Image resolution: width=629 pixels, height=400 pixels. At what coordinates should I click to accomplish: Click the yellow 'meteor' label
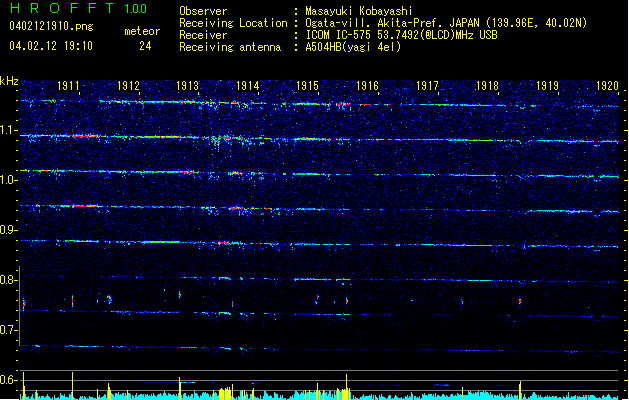142,31
